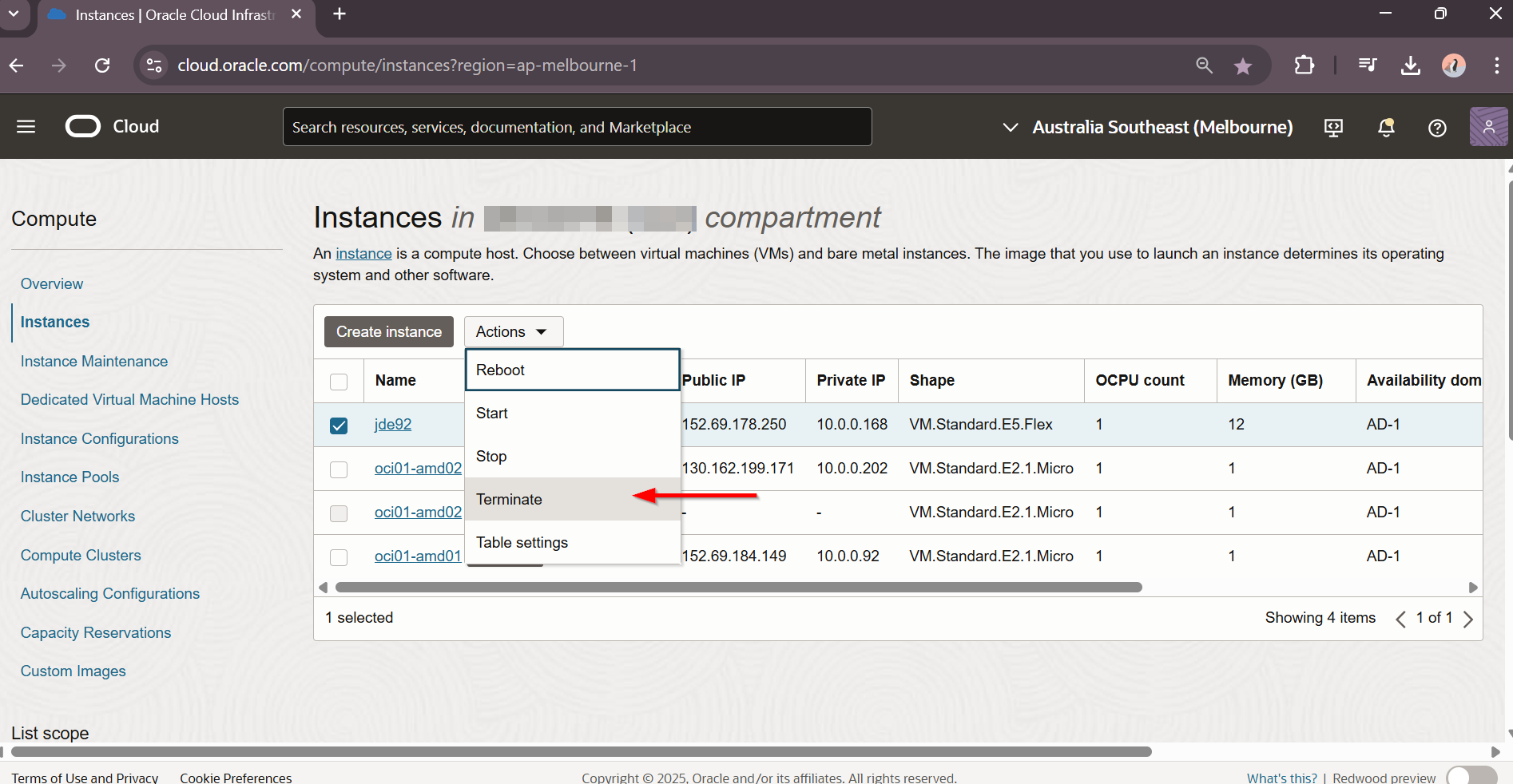1513x784 pixels.
Task: Click the help question mark icon
Action: pyautogui.click(x=1437, y=128)
